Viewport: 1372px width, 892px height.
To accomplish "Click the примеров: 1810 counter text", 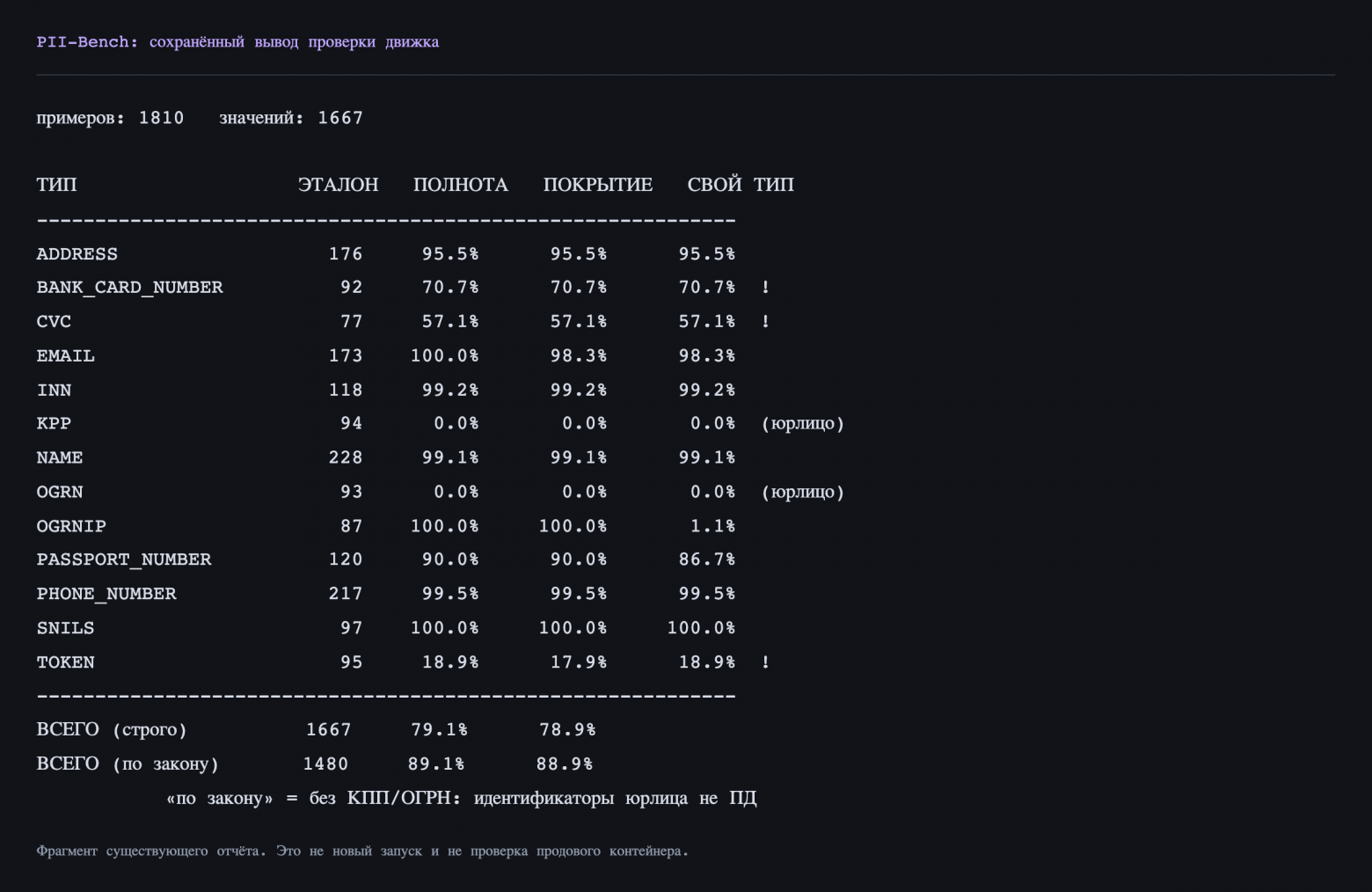I will (x=110, y=118).
